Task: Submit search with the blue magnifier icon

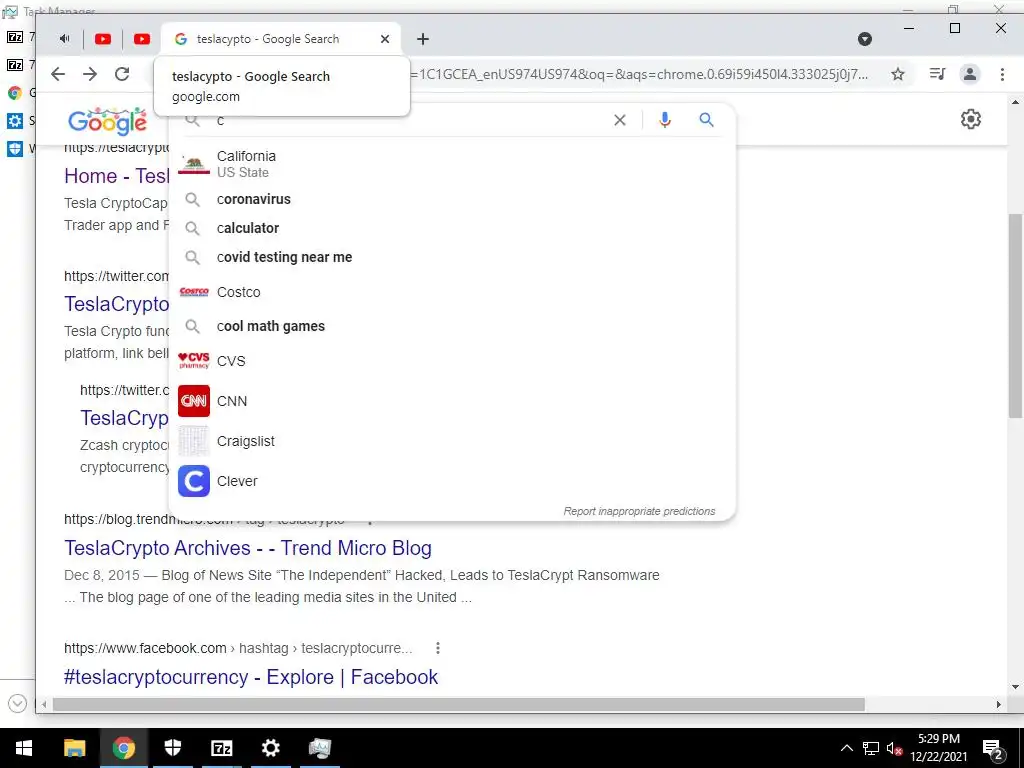Action: [x=706, y=120]
